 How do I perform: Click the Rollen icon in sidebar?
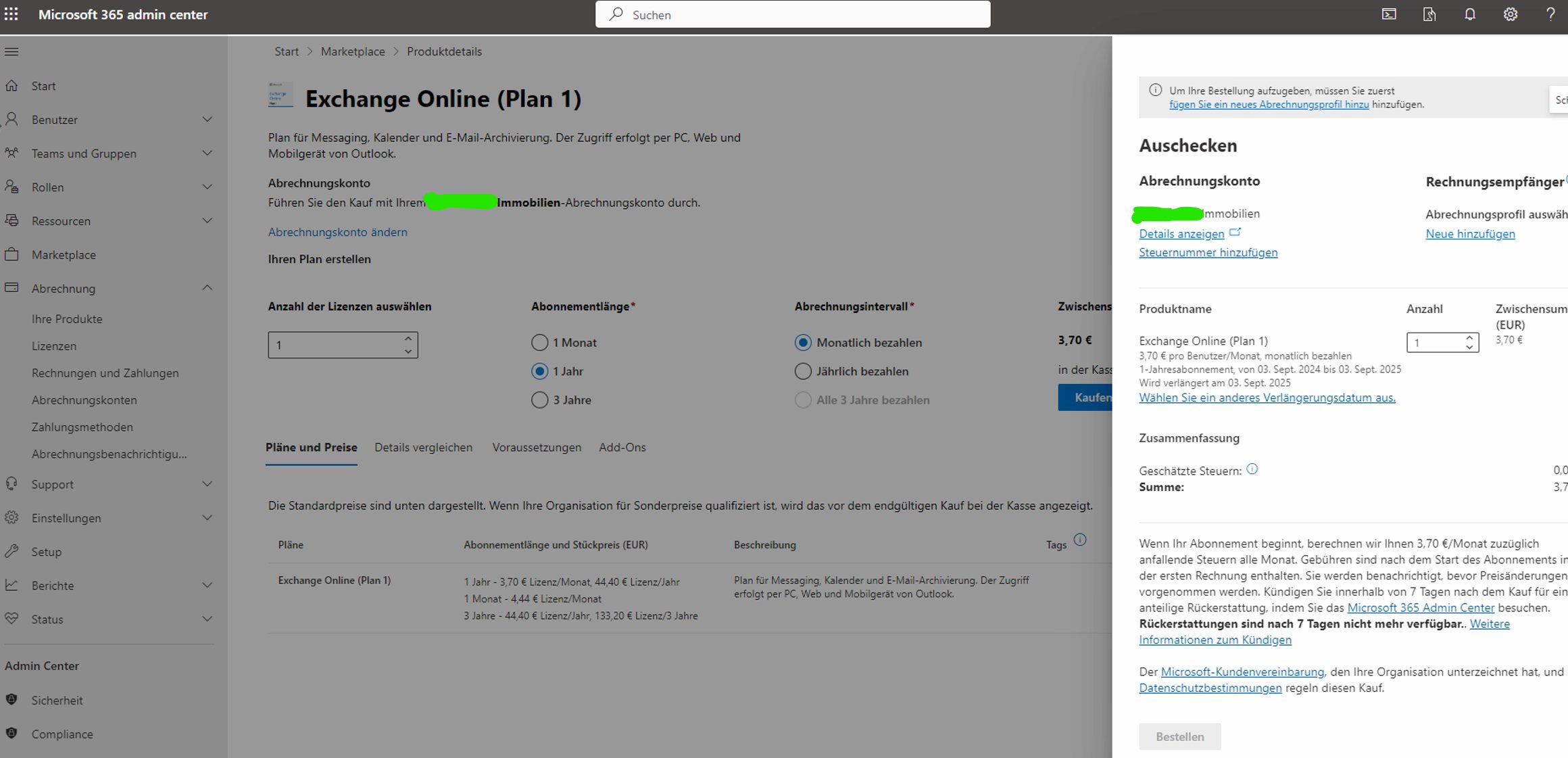11,187
